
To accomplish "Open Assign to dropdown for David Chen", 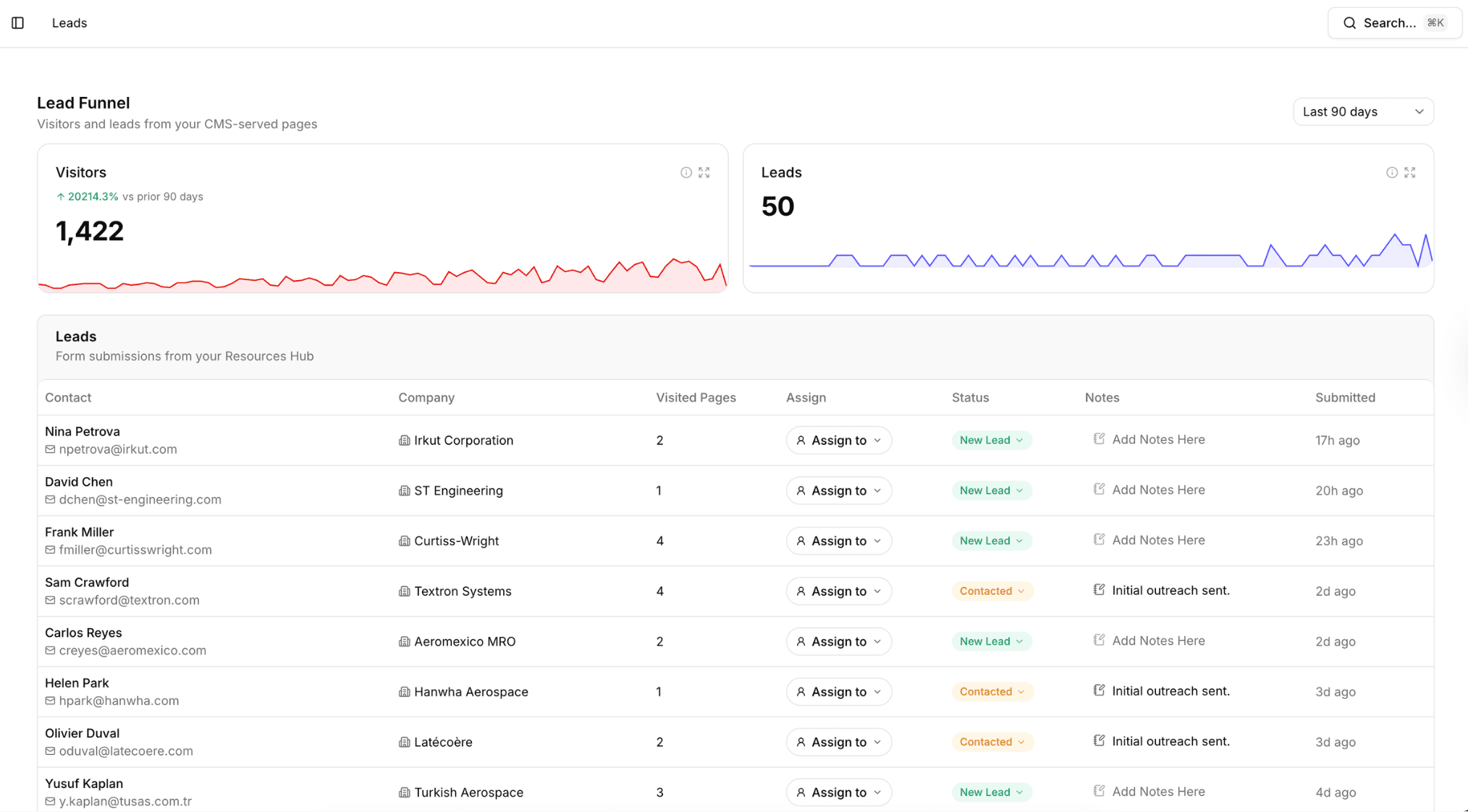I will [x=838, y=491].
